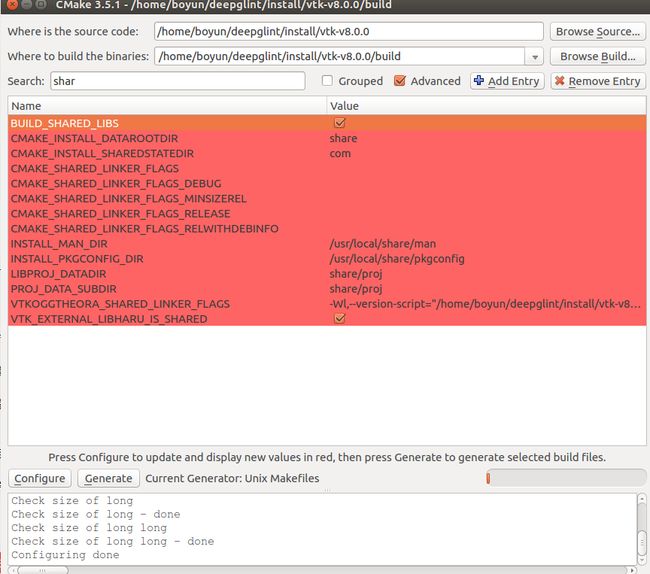
Task: Select the INSTALL_MAN_DIR entry
Action: pos(59,244)
